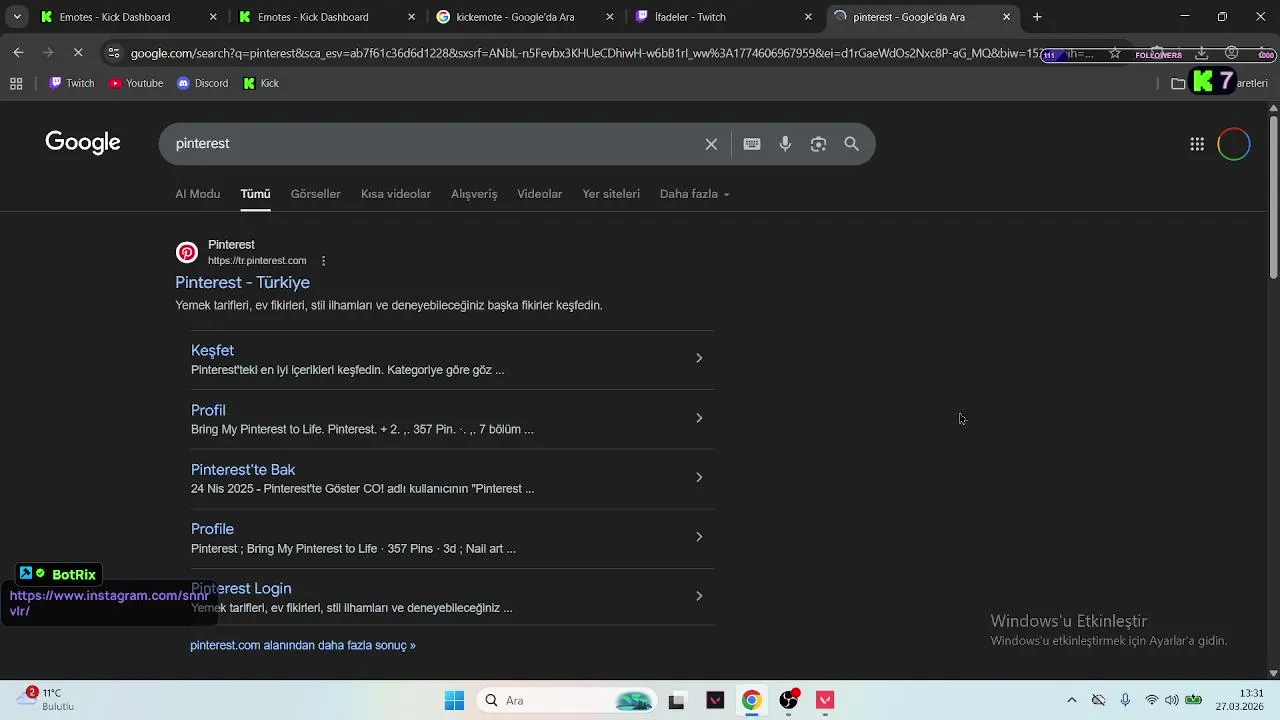
Task: Select the Tümü results tab
Action: (255, 194)
